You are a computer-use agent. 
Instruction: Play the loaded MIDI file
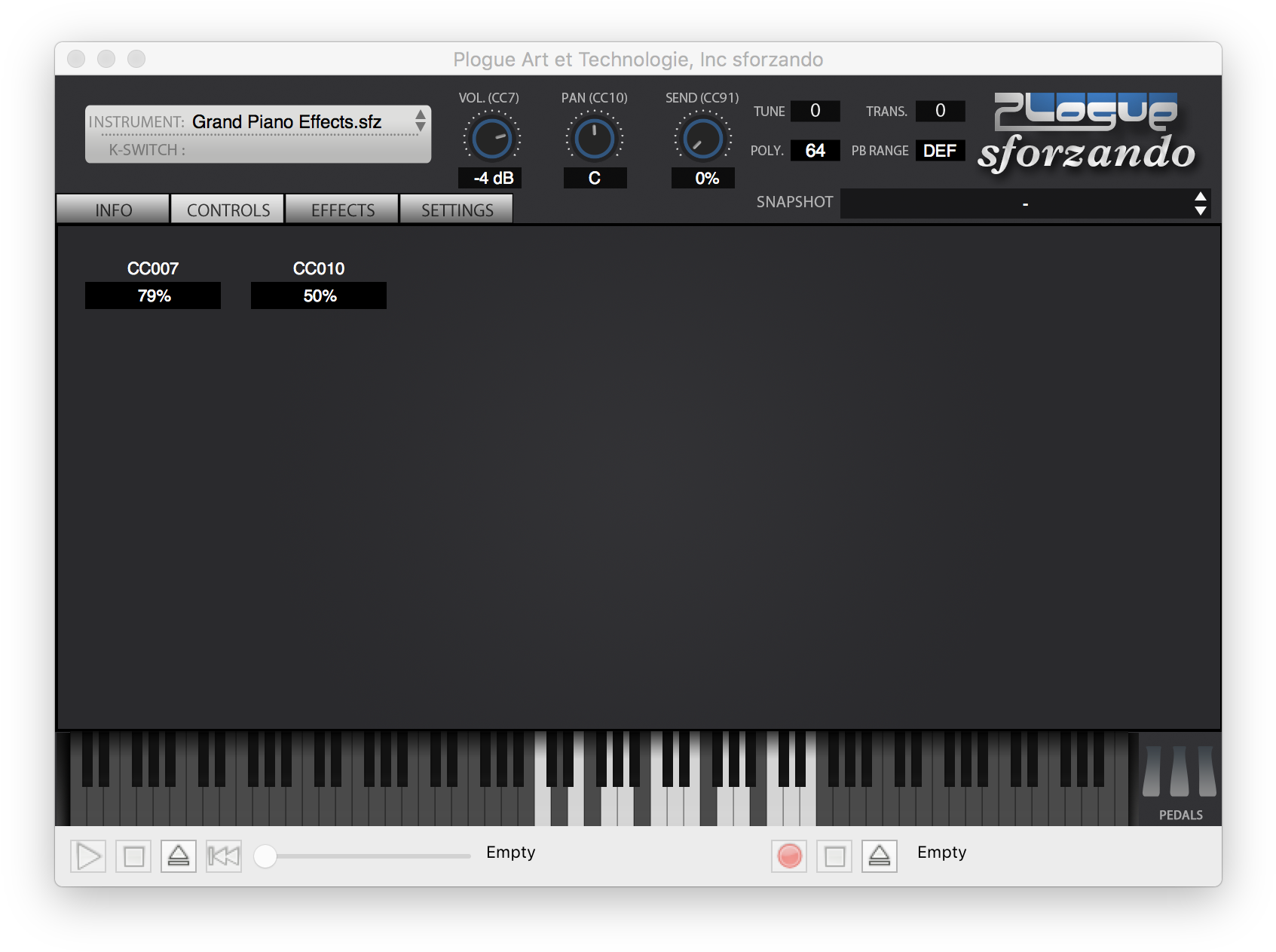88,856
